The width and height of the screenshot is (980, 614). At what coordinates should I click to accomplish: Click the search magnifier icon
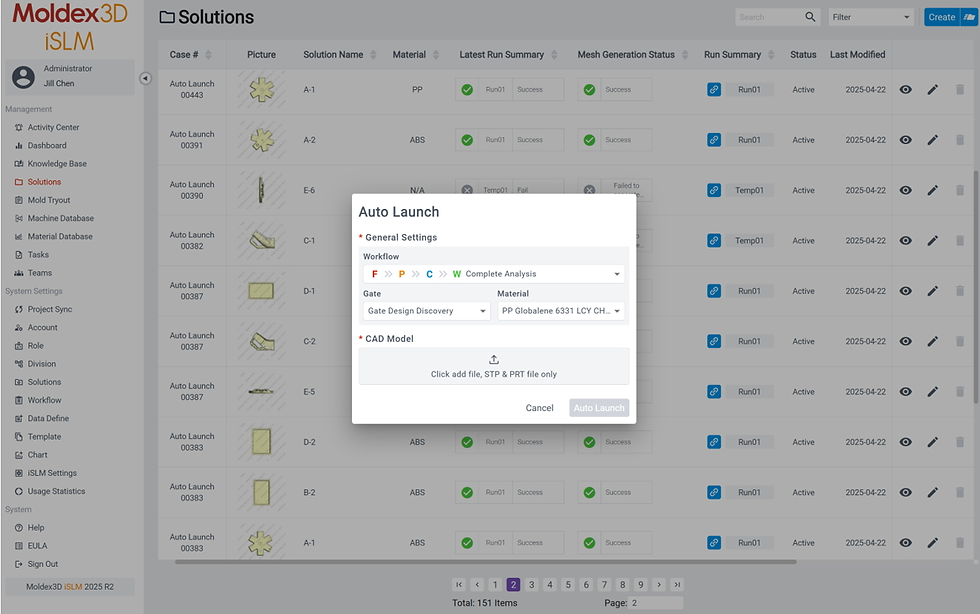(810, 17)
